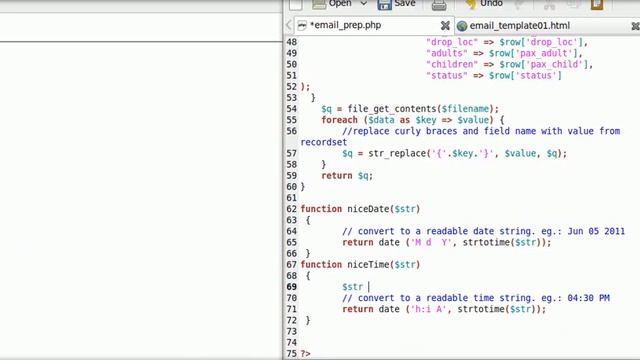
Task: Save the current file using Save
Action: [x=396, y=4]
